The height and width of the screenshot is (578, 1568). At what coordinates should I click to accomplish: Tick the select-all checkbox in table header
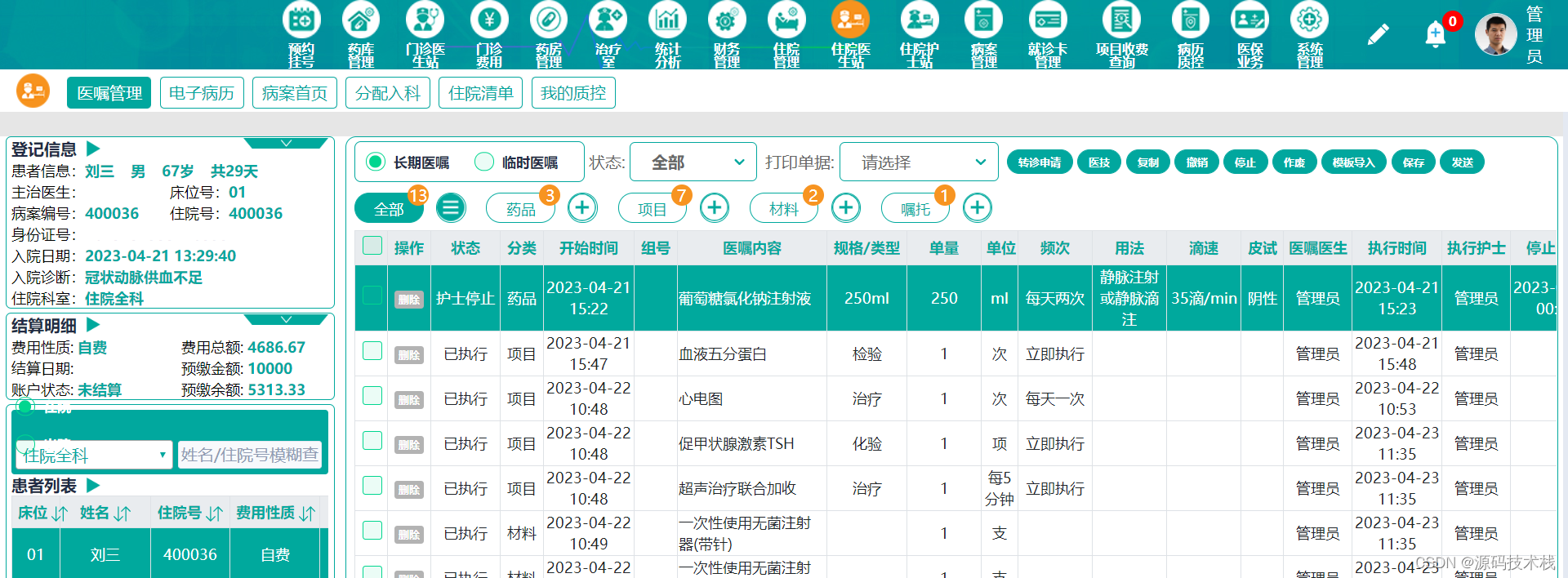tap(372, 246)
